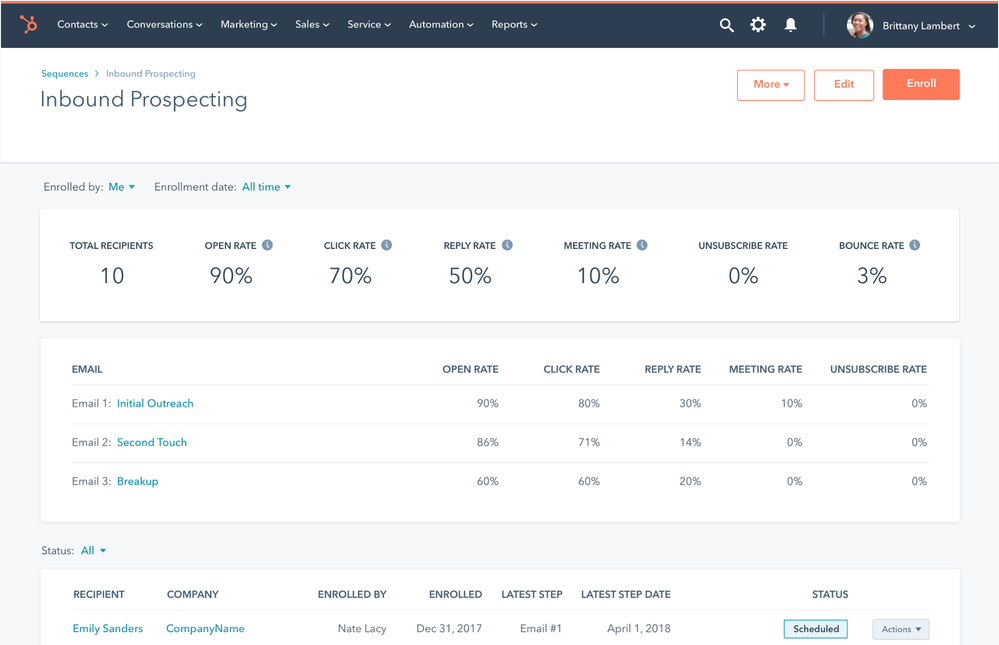The width and height of the screenshot is (999, 645).
Task: Open the Contacts menu
Action: tap(82, 25)
